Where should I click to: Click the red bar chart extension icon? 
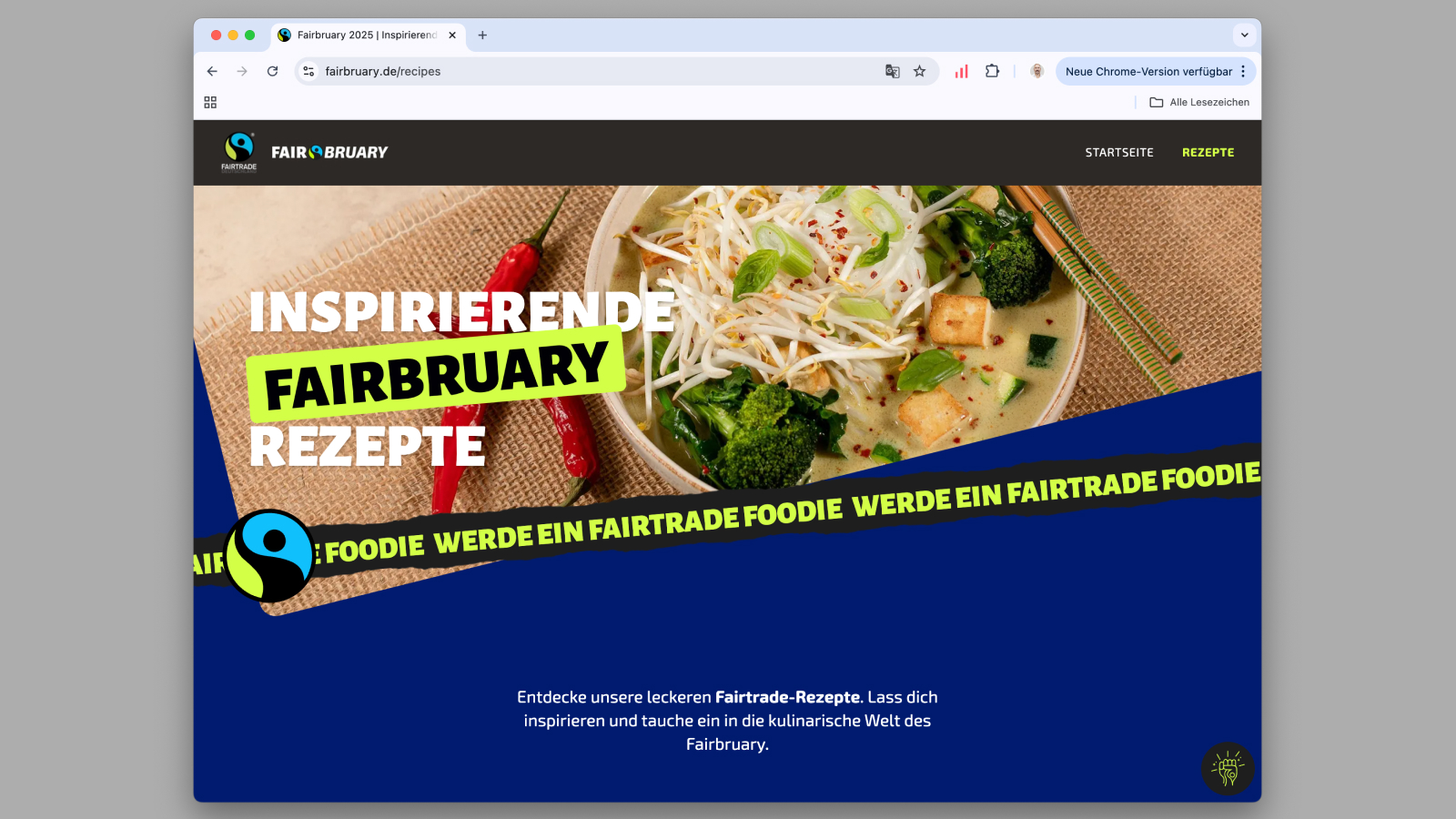pyautogui.click(x=961, y=71)
